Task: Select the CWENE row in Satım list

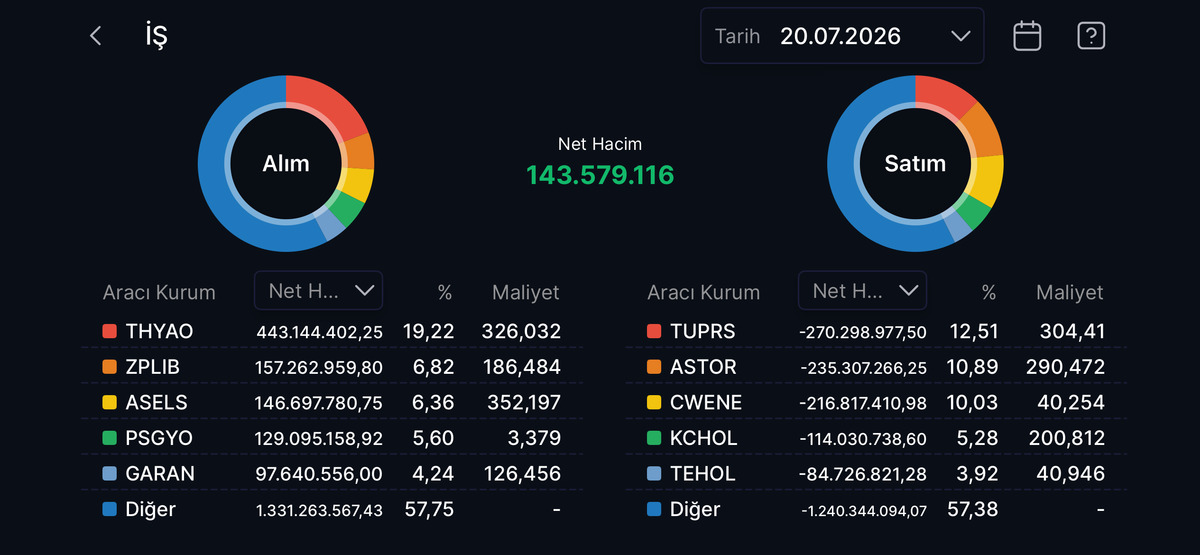Action: click(876, 403)
